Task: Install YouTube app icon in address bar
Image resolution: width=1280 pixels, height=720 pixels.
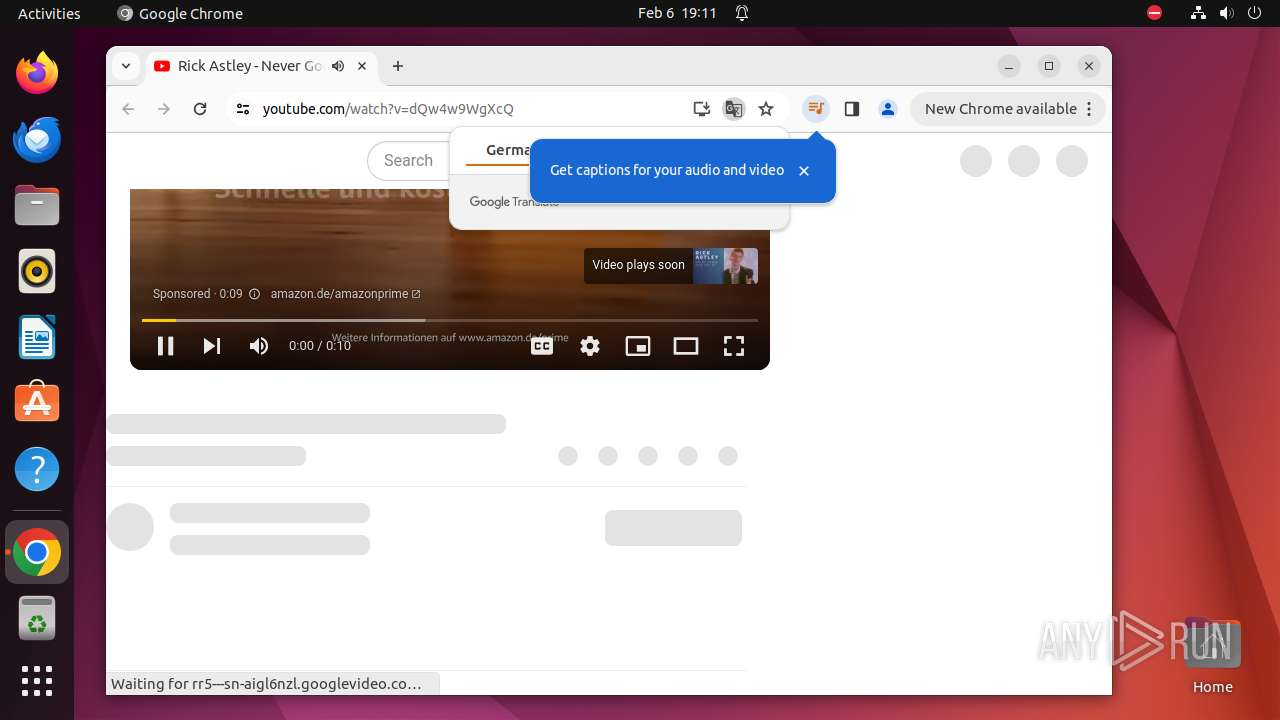Action: click(x=702, y=109)
